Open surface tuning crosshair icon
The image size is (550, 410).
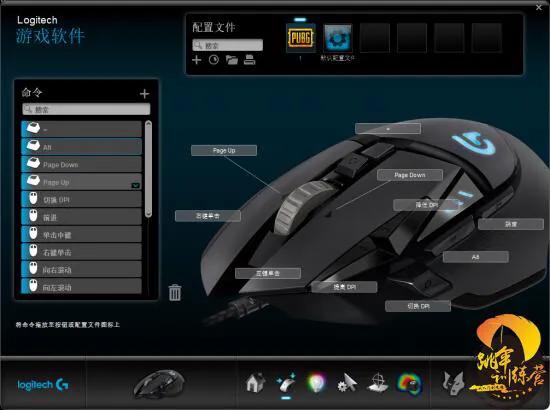[378, 383]
